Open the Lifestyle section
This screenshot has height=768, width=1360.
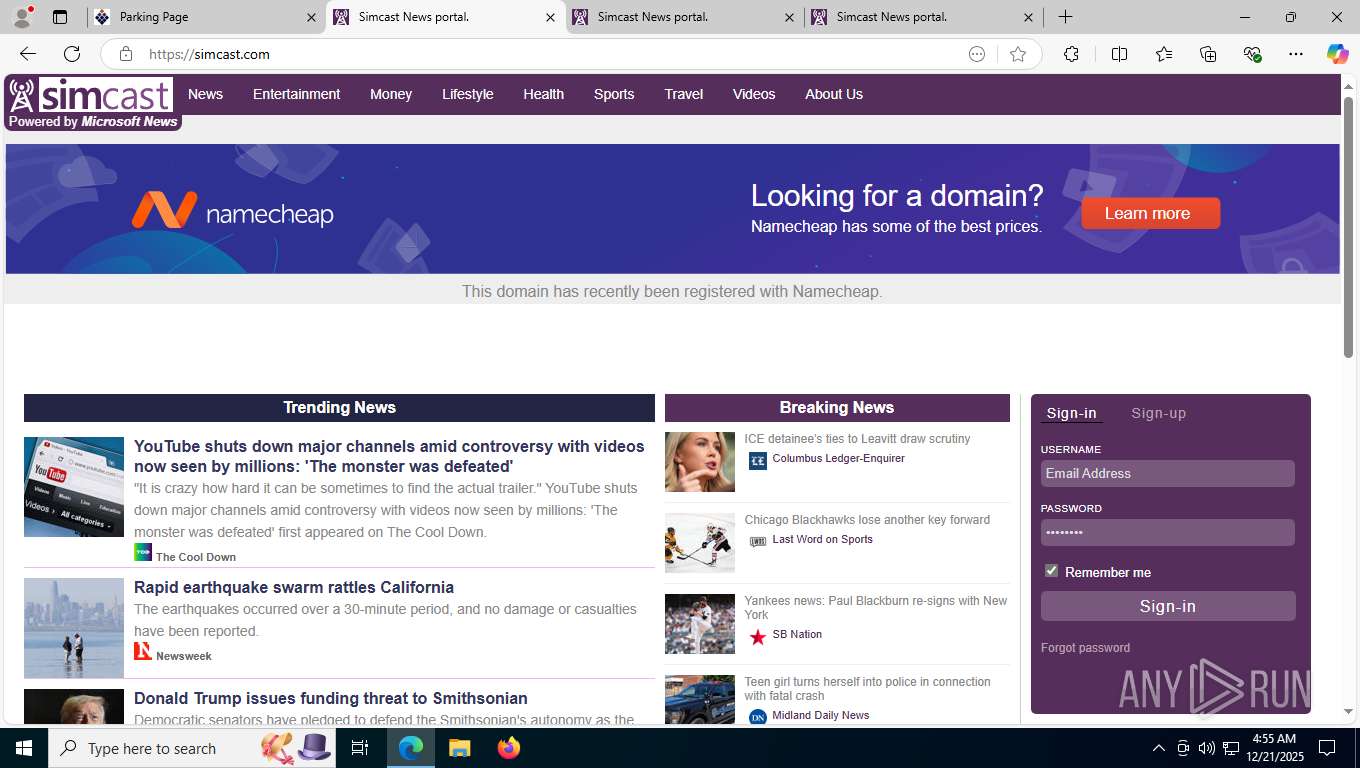468,94
